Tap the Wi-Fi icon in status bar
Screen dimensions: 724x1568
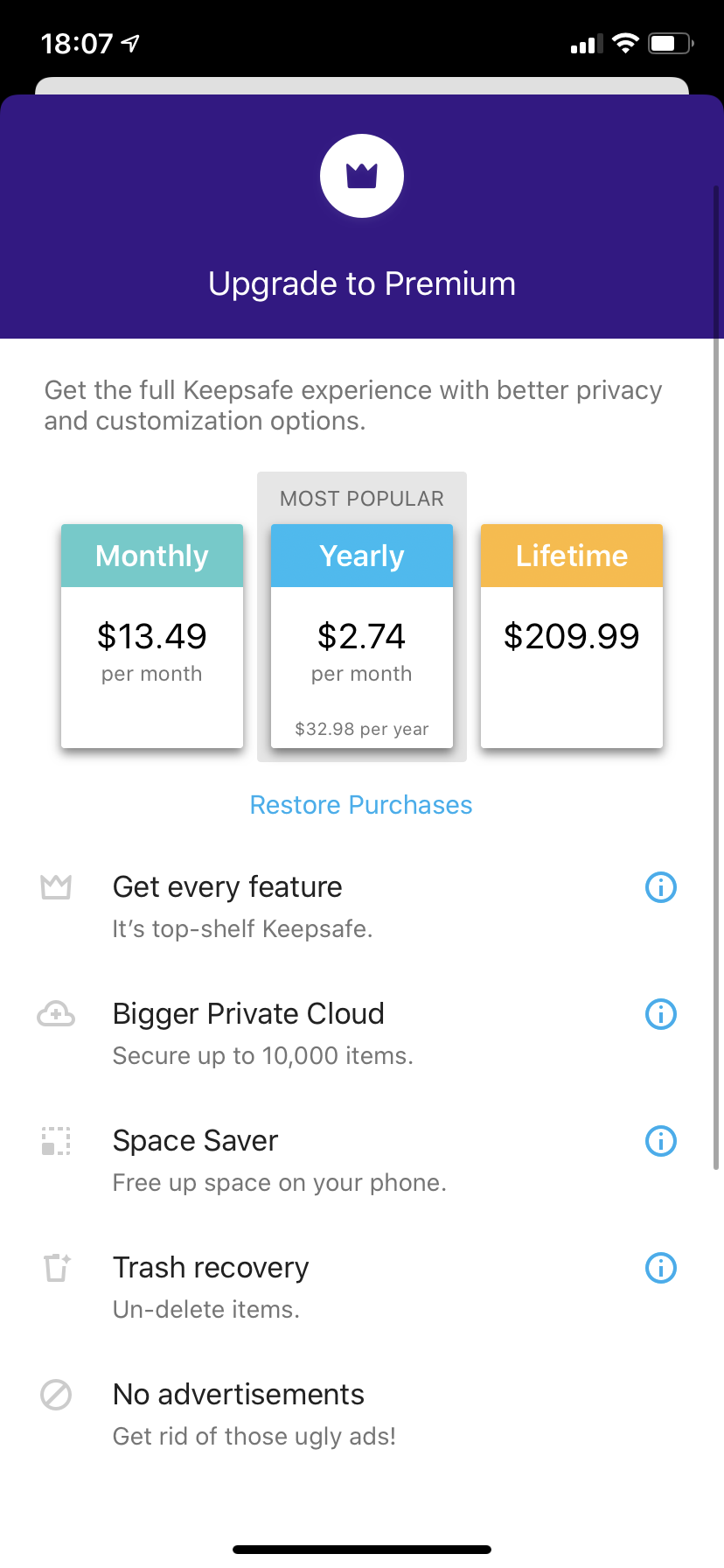coord(625,43)
